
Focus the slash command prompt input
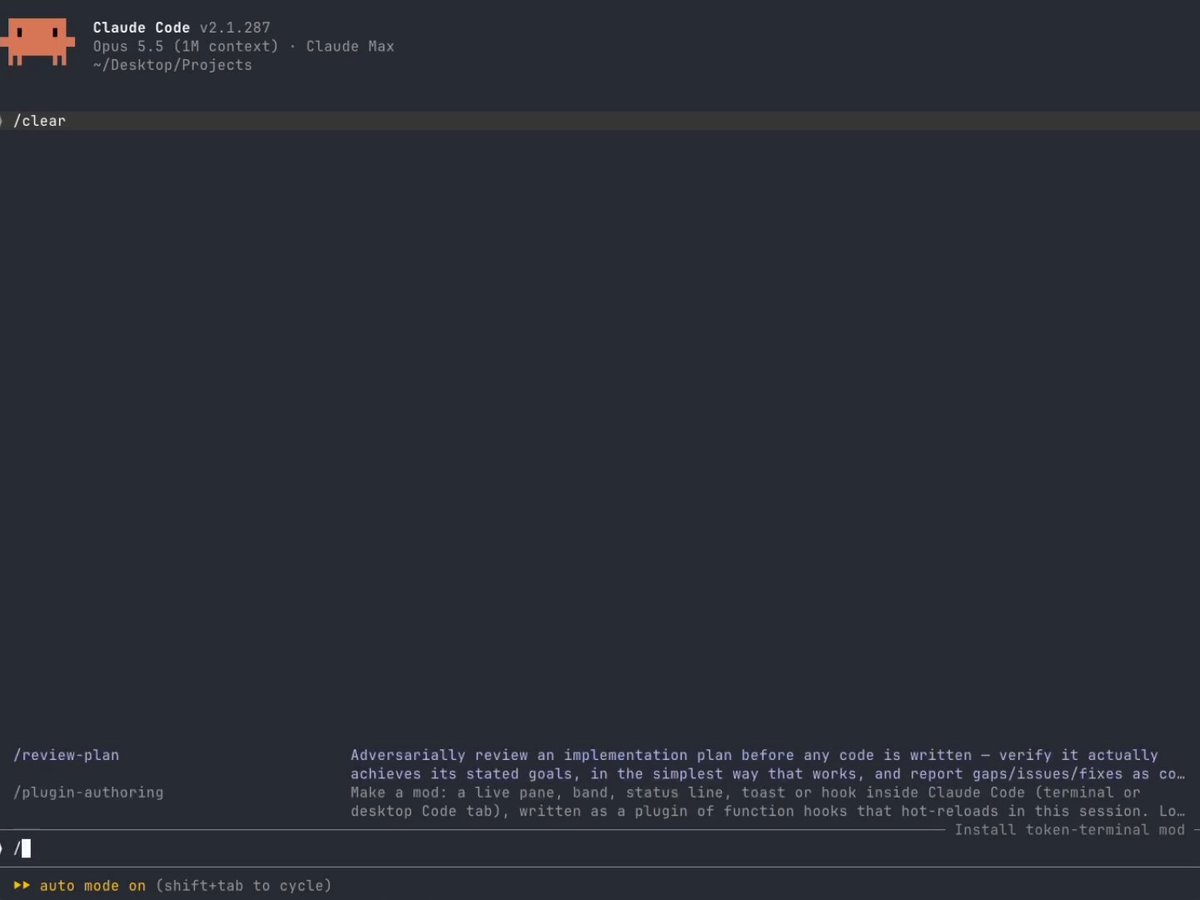coord(600,849)
